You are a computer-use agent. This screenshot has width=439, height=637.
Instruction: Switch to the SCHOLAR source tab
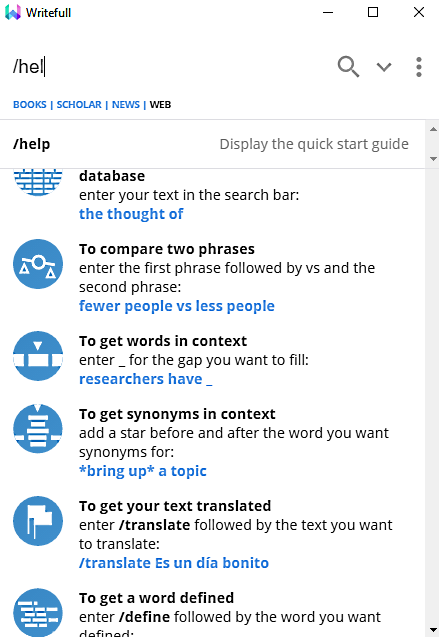pyautogui.click(x=79, y=105)
